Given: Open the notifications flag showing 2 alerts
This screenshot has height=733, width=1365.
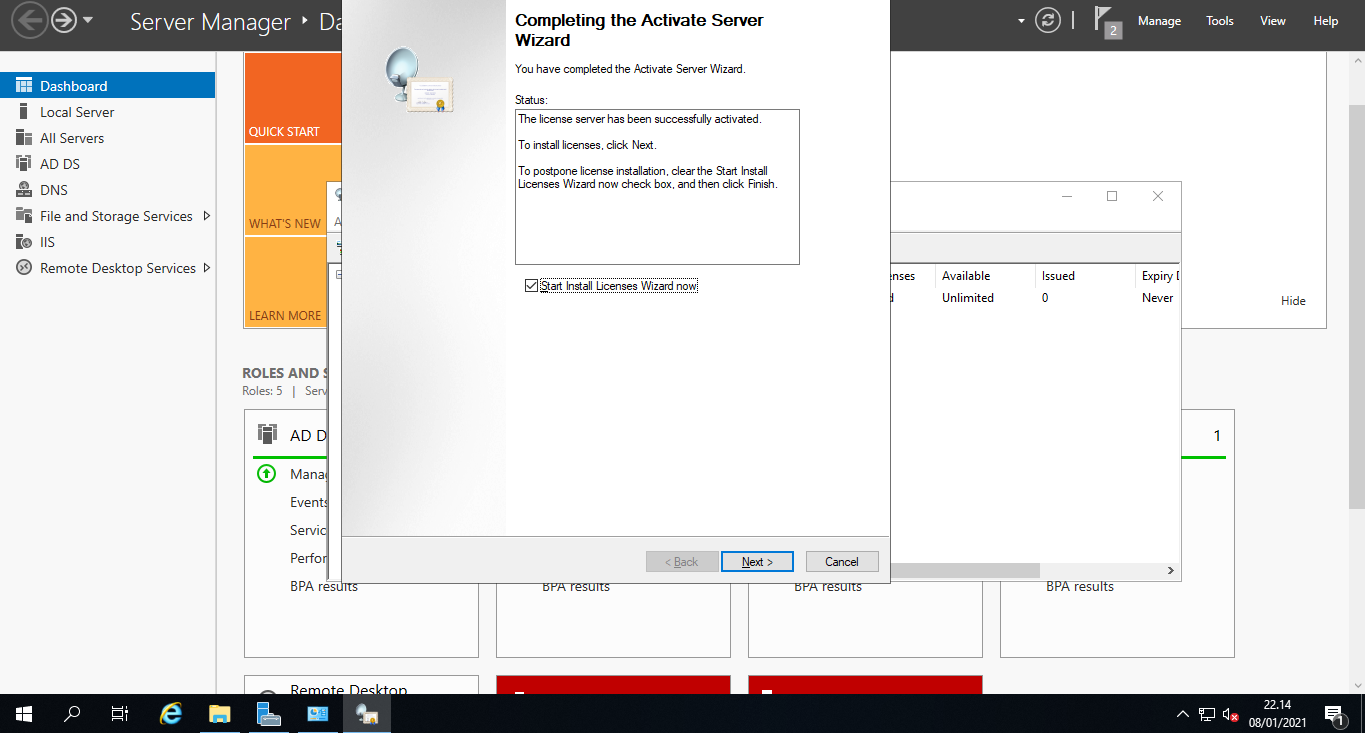Looking at the screenshot, I should (1103, 19).
